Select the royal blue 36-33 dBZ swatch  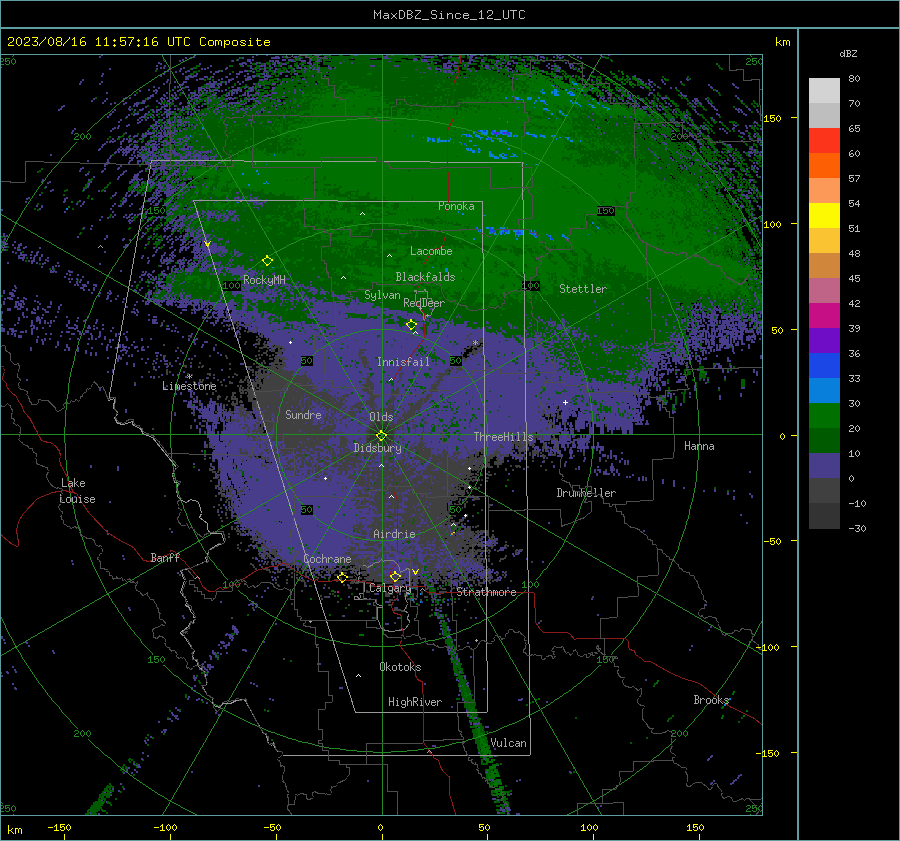pyautogui.click(x=824, y=366)
